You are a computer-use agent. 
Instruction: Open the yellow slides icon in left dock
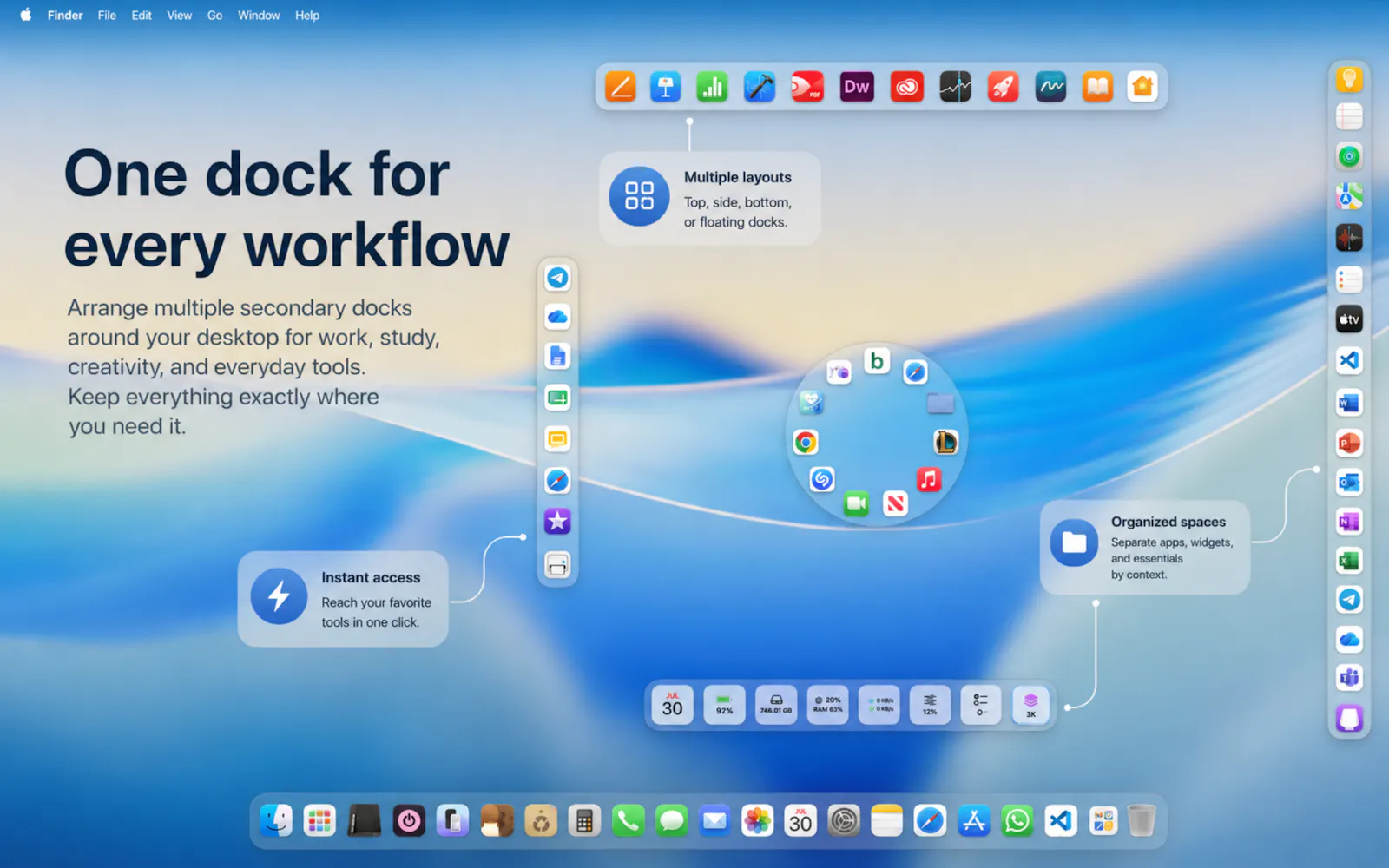(x=557, y=439)
